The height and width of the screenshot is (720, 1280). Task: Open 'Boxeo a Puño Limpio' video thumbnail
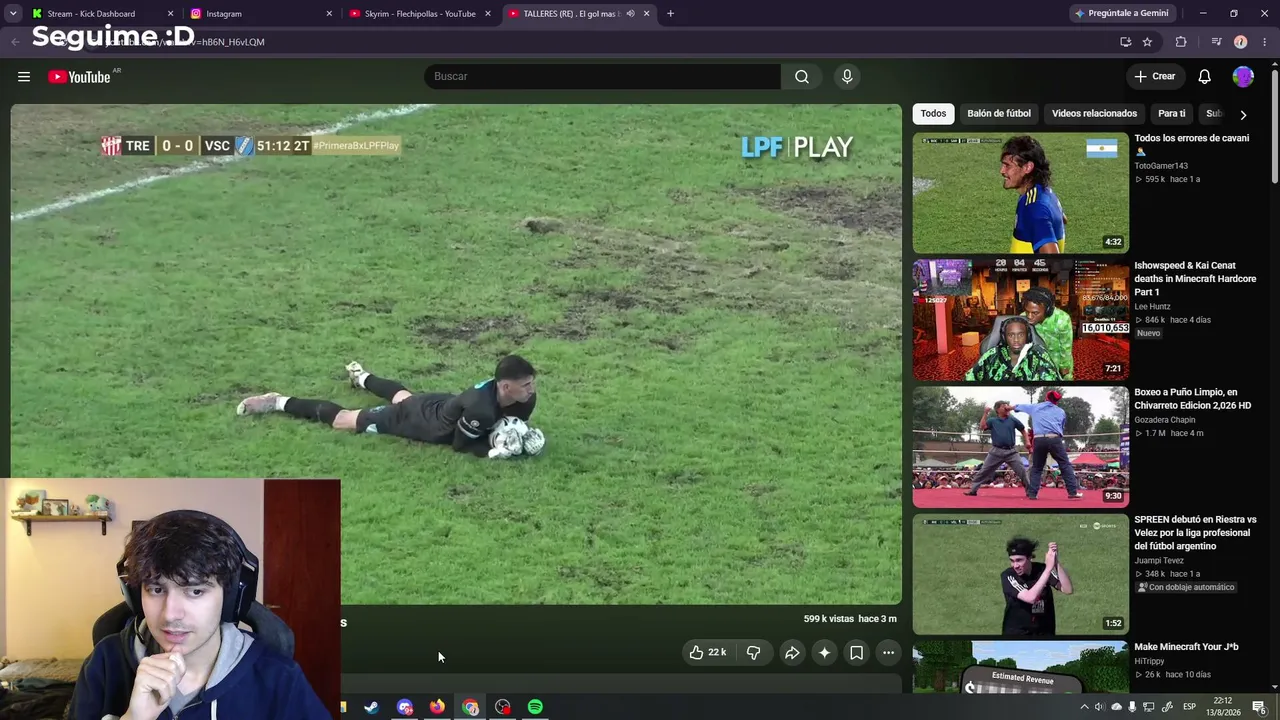point(1020,447)
